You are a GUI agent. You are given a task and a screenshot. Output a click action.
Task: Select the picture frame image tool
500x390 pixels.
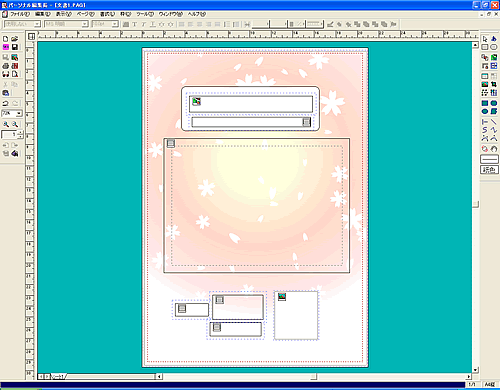pyautogui.click(x=485, y=84)
